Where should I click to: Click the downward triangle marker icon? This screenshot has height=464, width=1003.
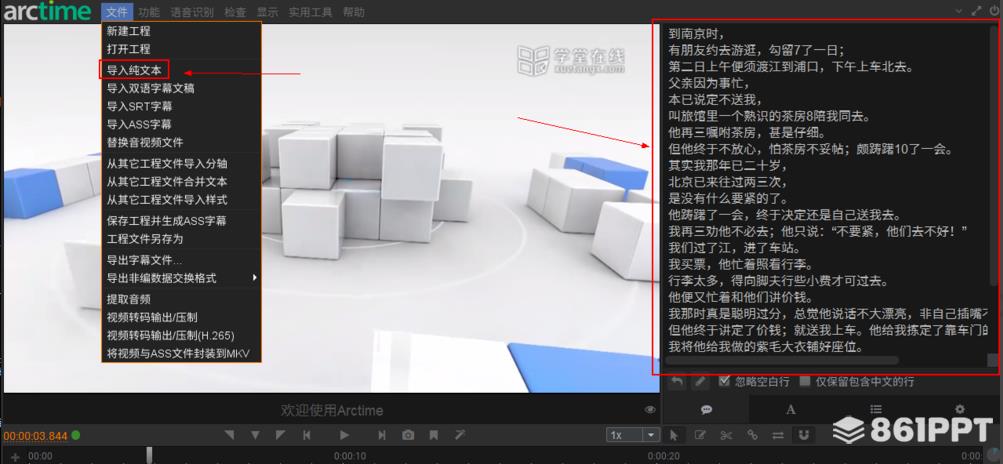(255, 435)
